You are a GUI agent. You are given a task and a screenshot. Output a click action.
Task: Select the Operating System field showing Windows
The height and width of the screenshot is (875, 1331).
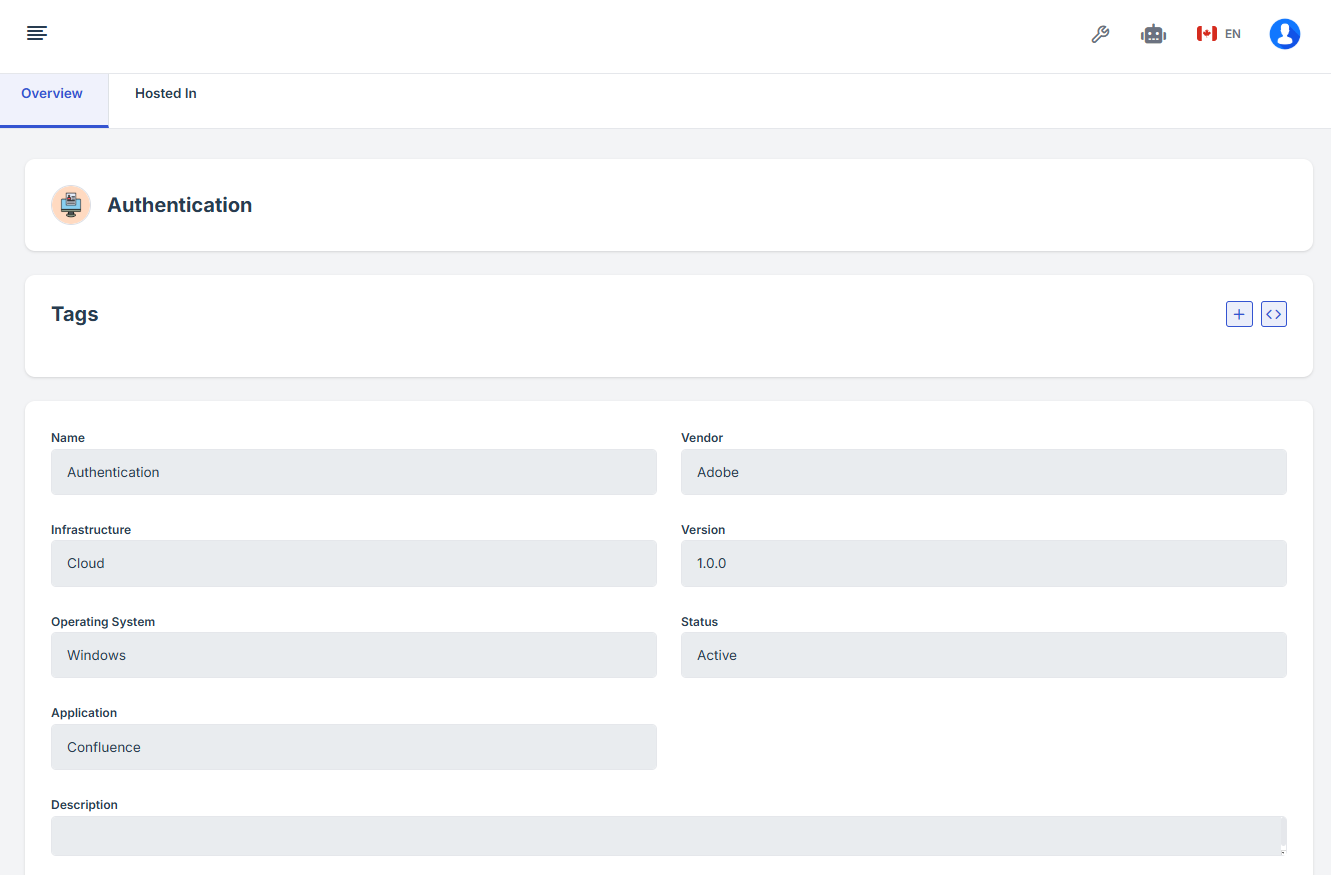click(353, 655)
